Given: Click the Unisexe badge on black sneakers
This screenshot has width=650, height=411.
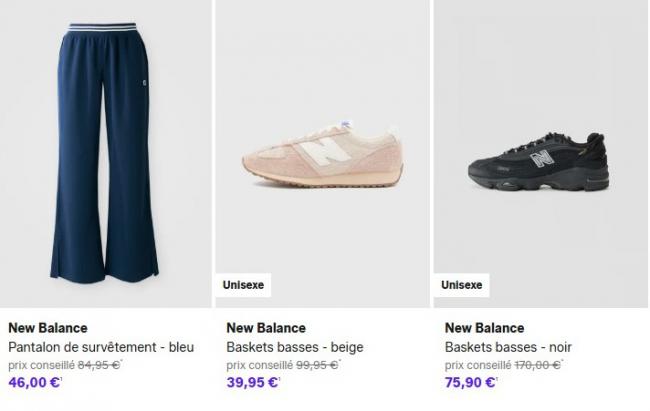Looking at the screenshot, I should 462,285.
